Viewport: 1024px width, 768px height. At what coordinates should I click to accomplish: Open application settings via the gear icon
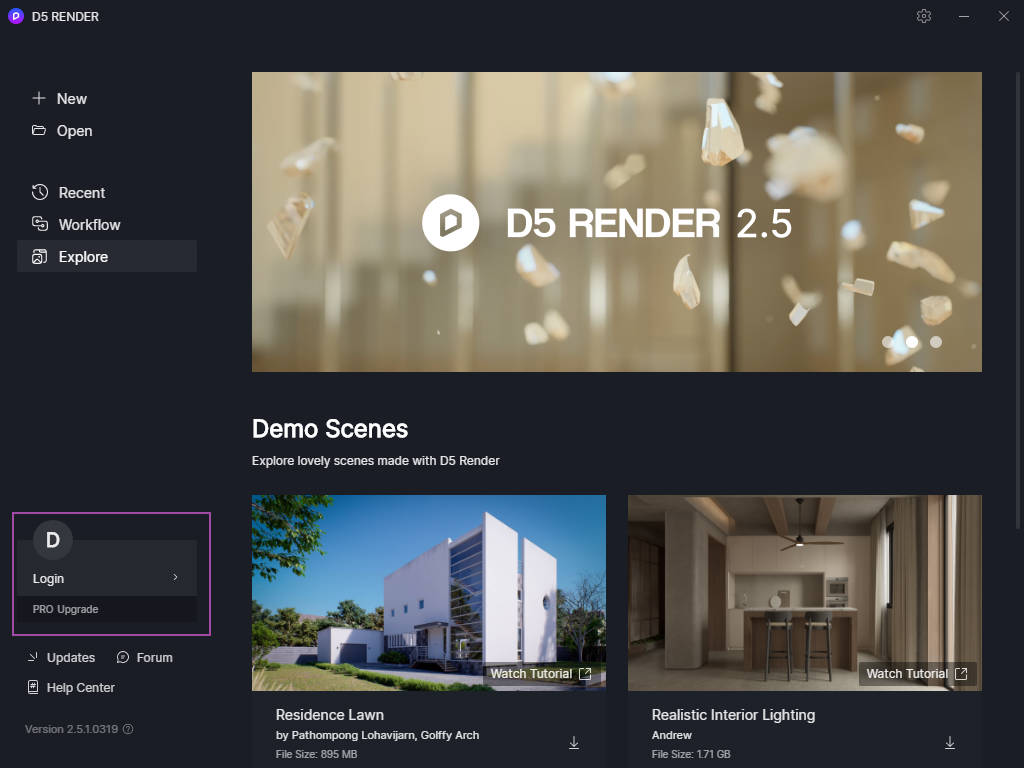pos(923,16)
